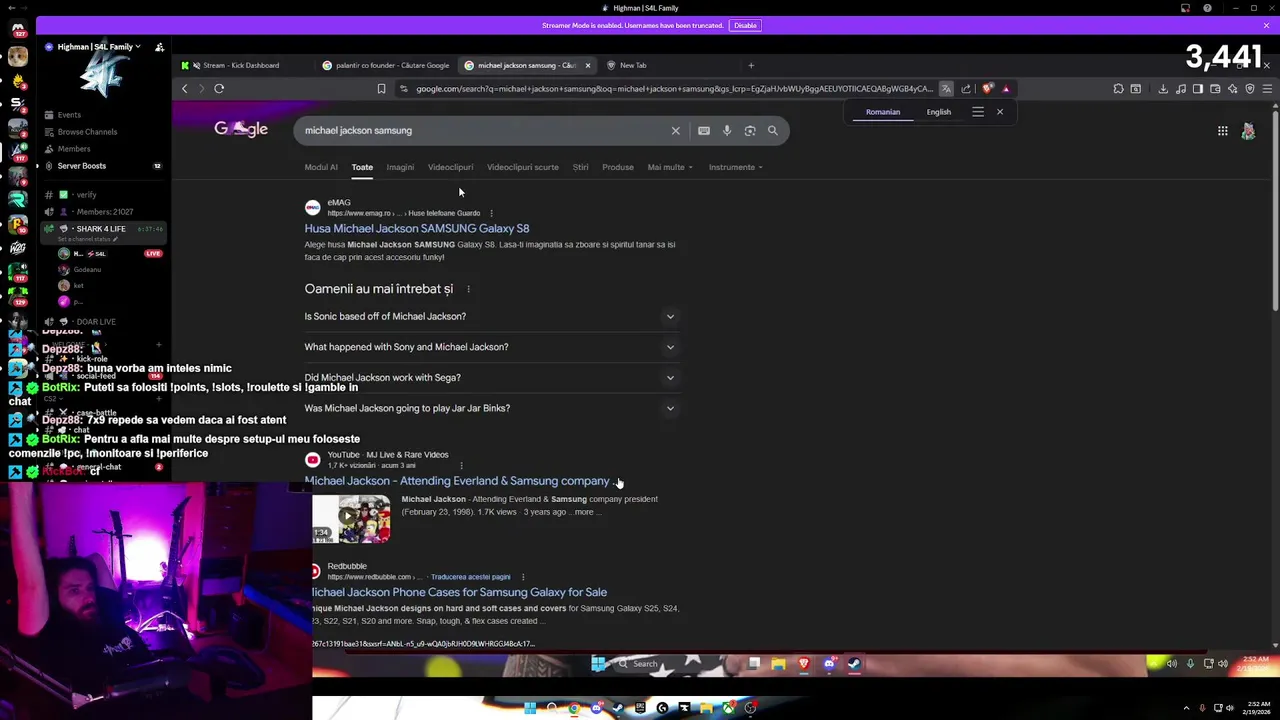Close the translate popup
The width and height of the screenshot is (1280, 720).
pyautogui.click(x=999, y=112)
